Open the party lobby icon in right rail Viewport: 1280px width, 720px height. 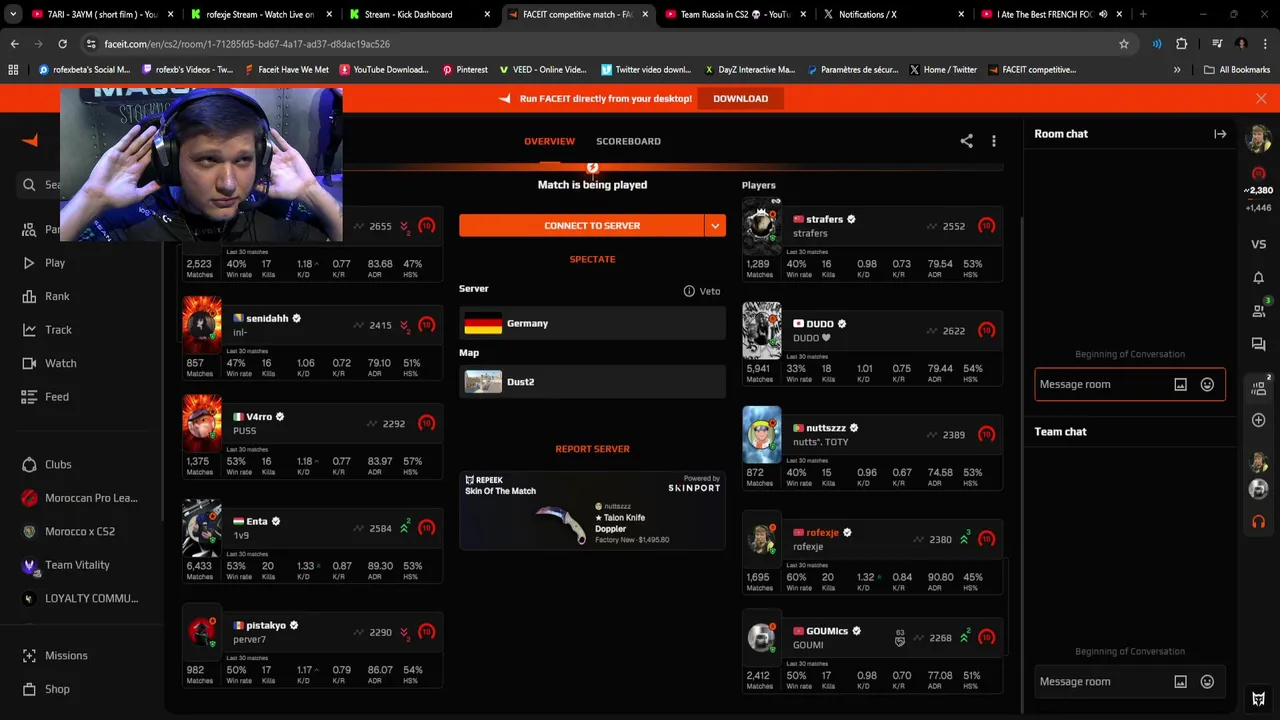pos(1258,388)
